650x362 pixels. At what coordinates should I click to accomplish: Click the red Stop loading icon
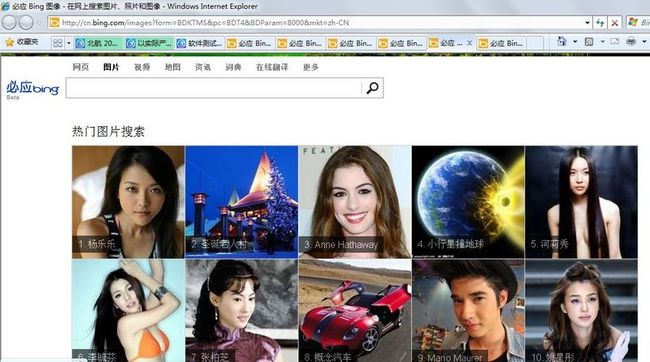click(615, 23)
